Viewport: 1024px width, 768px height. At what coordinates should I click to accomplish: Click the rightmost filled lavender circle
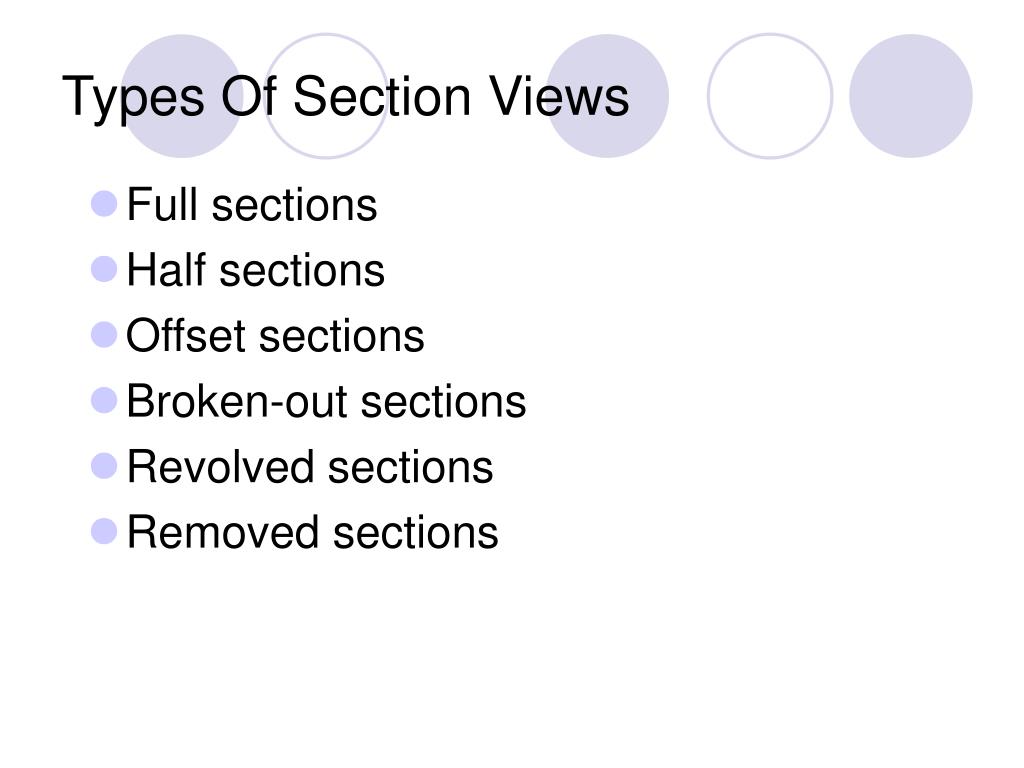tap(911, 96)
